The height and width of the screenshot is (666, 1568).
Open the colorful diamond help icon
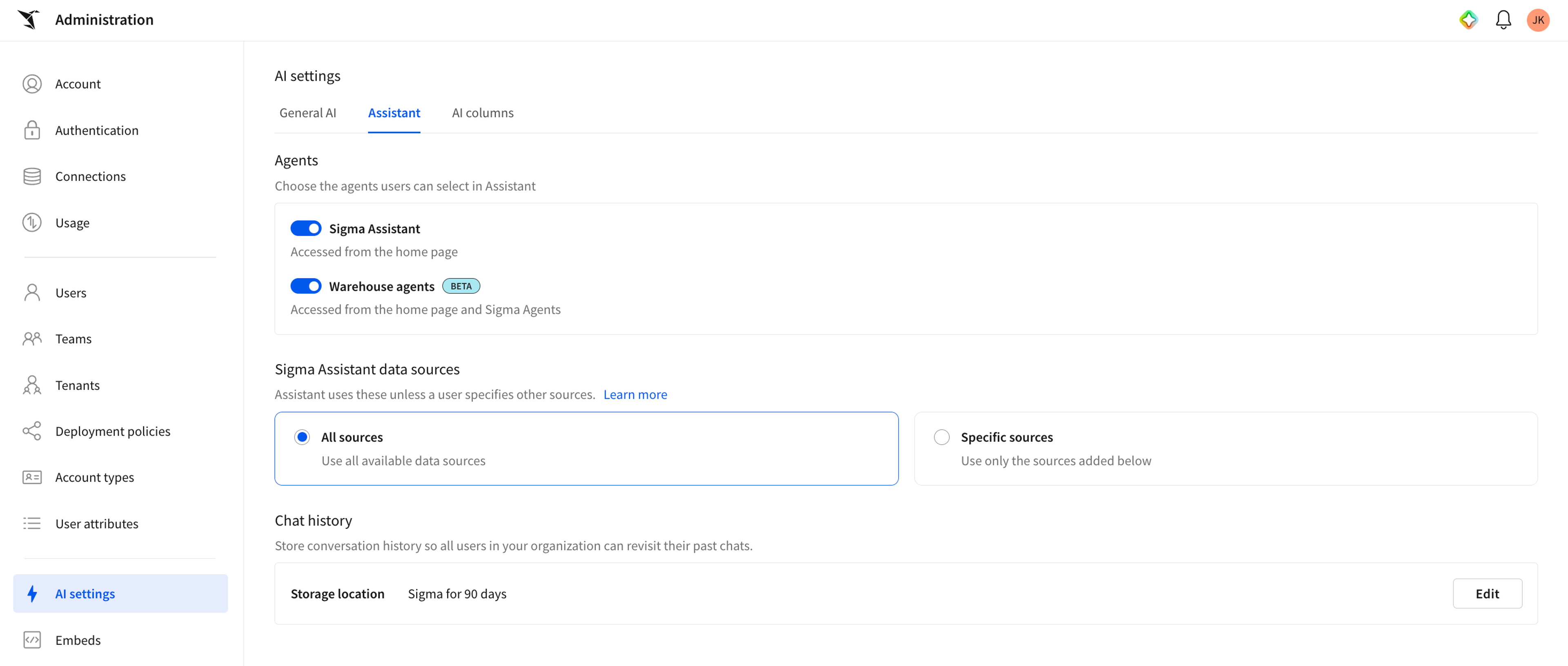click(1468, 20)
